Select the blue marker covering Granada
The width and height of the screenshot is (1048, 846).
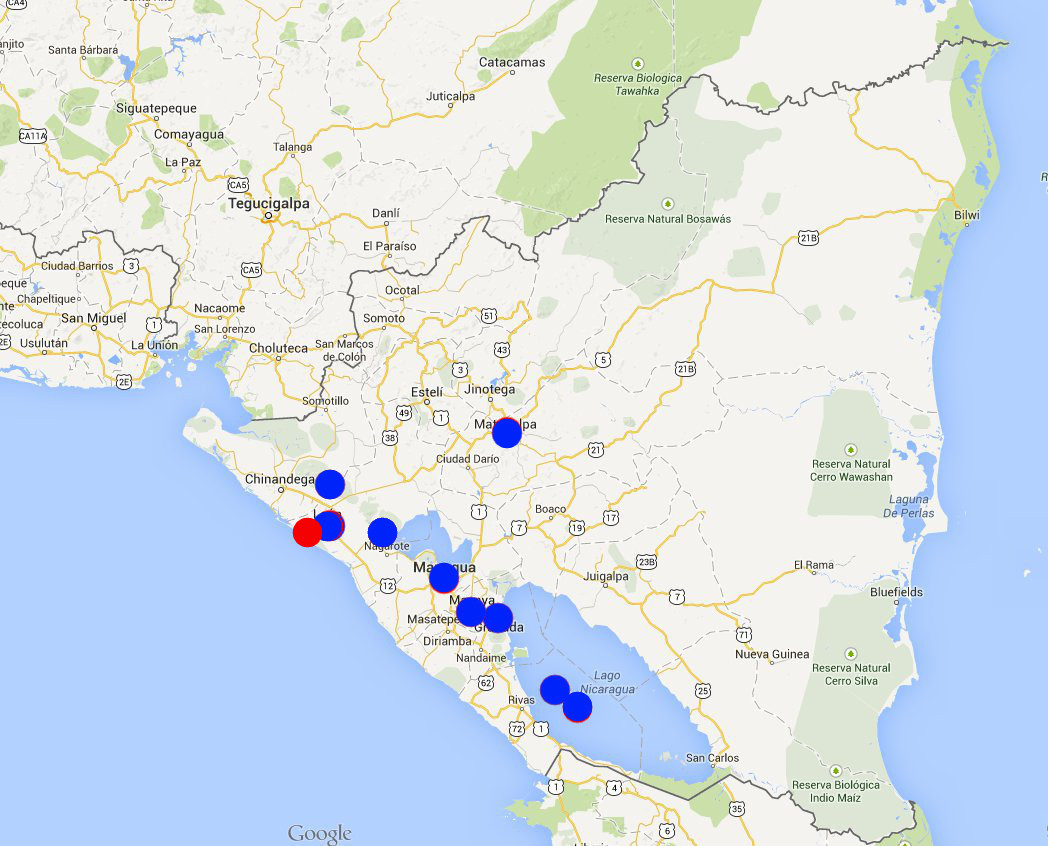click(x=498, y=618)
